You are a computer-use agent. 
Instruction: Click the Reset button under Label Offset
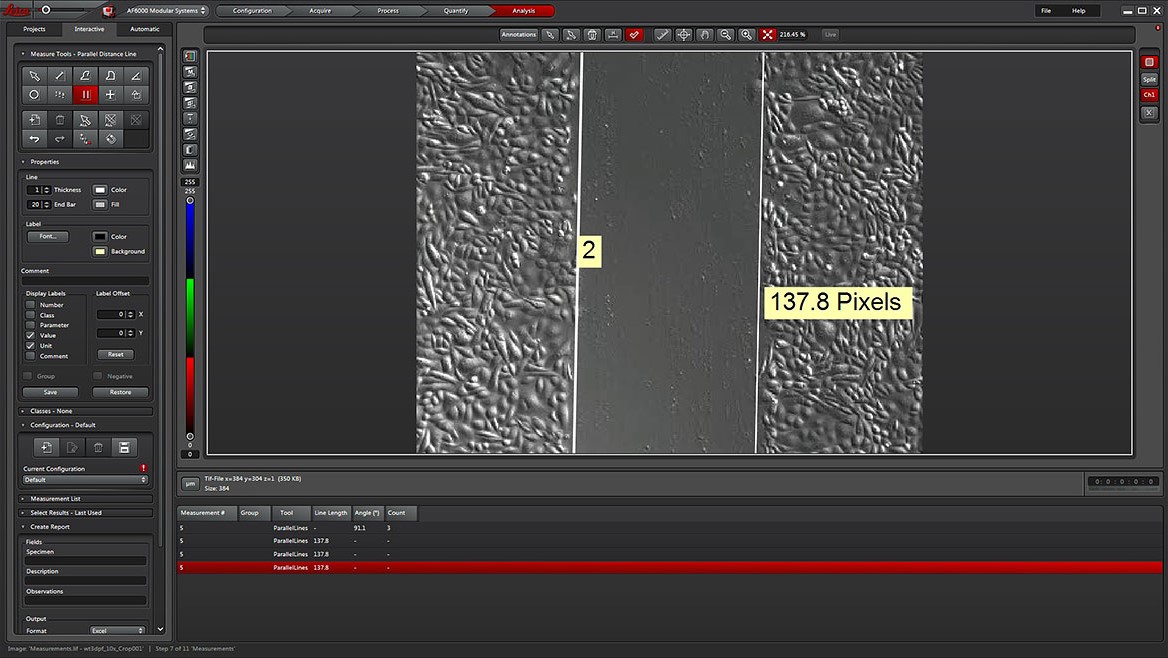[115, 353]
